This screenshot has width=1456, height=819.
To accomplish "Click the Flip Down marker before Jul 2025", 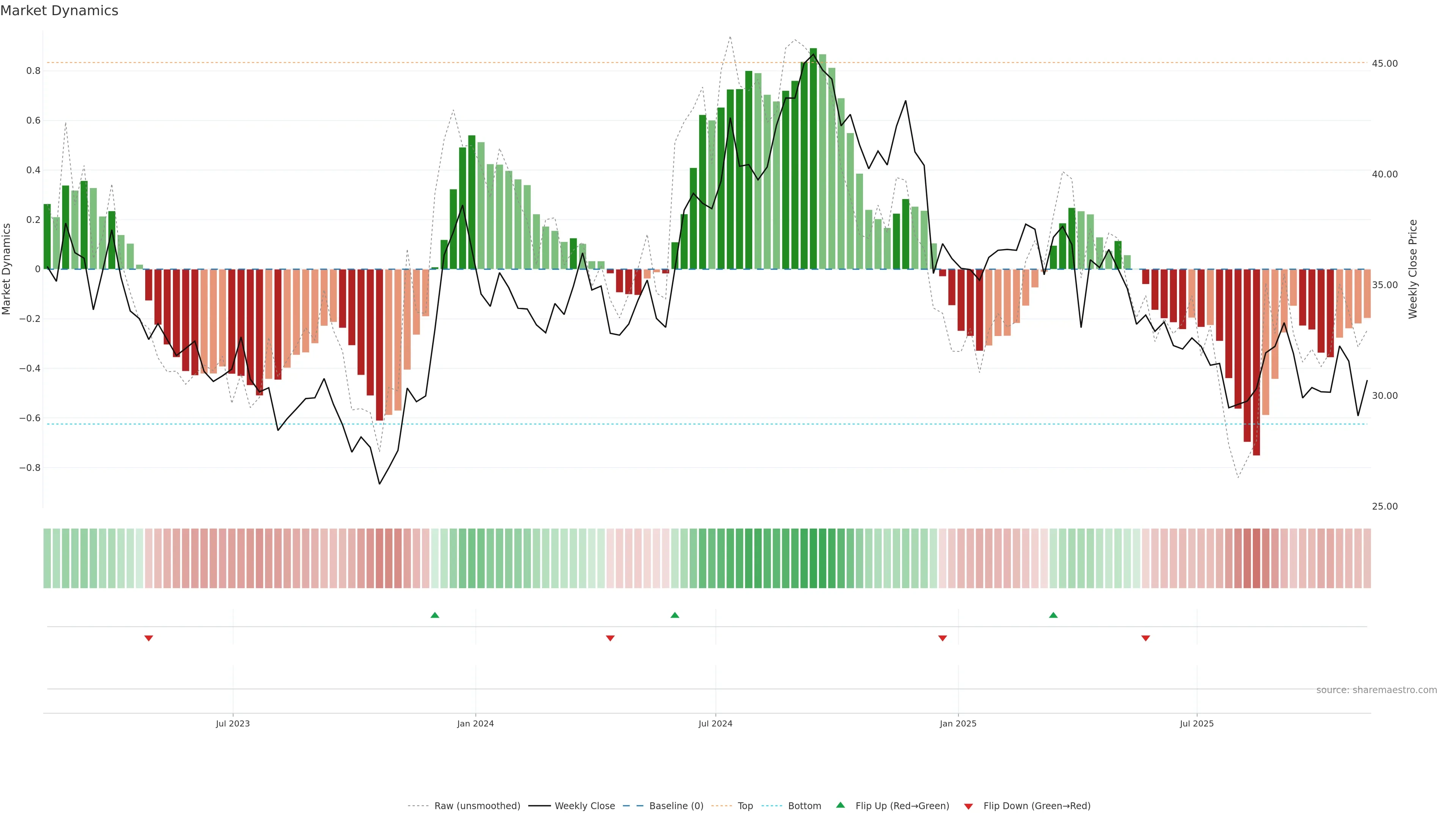I will tap(1146, 638).
